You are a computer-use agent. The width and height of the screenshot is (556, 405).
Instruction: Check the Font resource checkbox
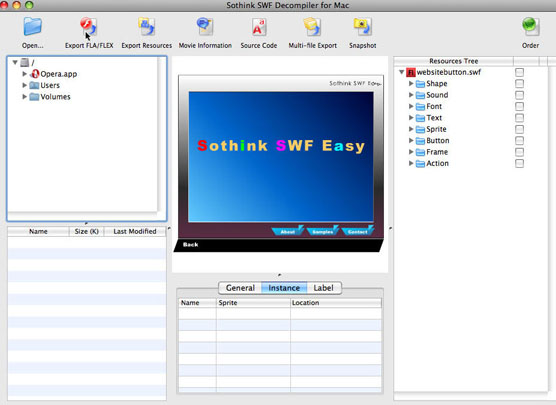pyautogui.click(x=519, y=106)
